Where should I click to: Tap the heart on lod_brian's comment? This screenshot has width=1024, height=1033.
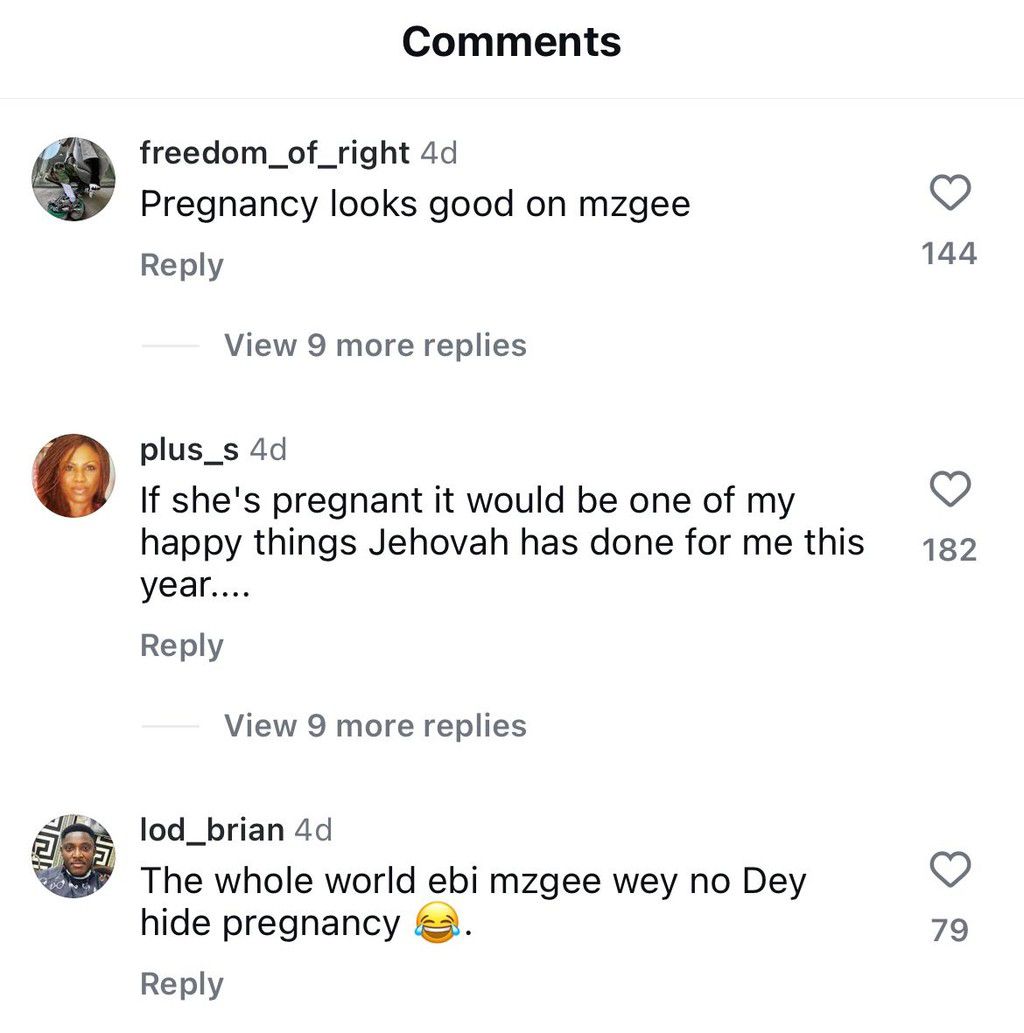pyautogui.click(x=950, y=869)
